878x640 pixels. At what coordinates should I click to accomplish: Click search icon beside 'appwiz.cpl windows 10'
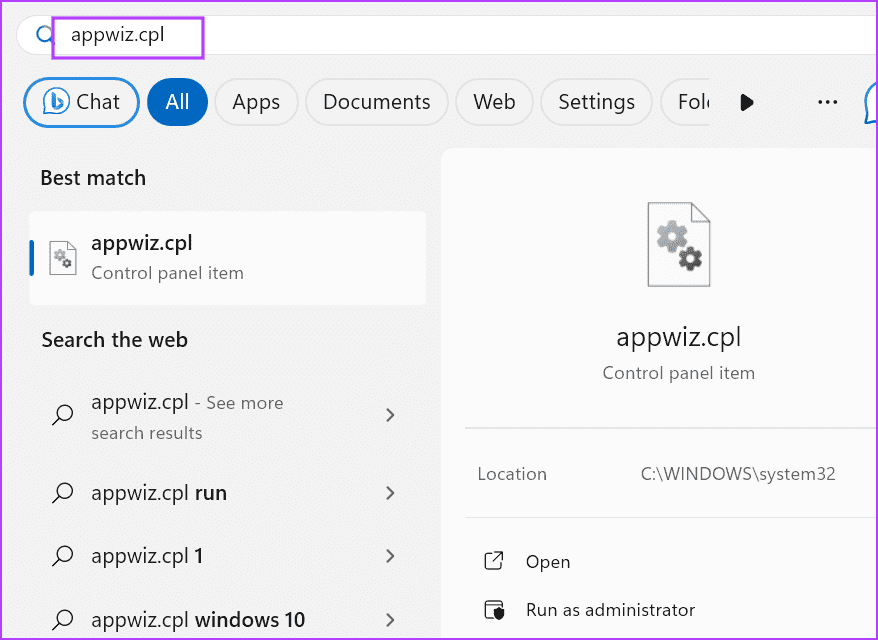point(63,620)
